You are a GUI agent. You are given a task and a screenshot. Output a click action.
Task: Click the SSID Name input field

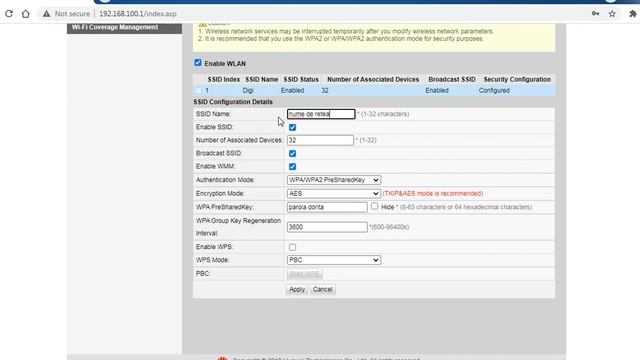pos(321,114)
